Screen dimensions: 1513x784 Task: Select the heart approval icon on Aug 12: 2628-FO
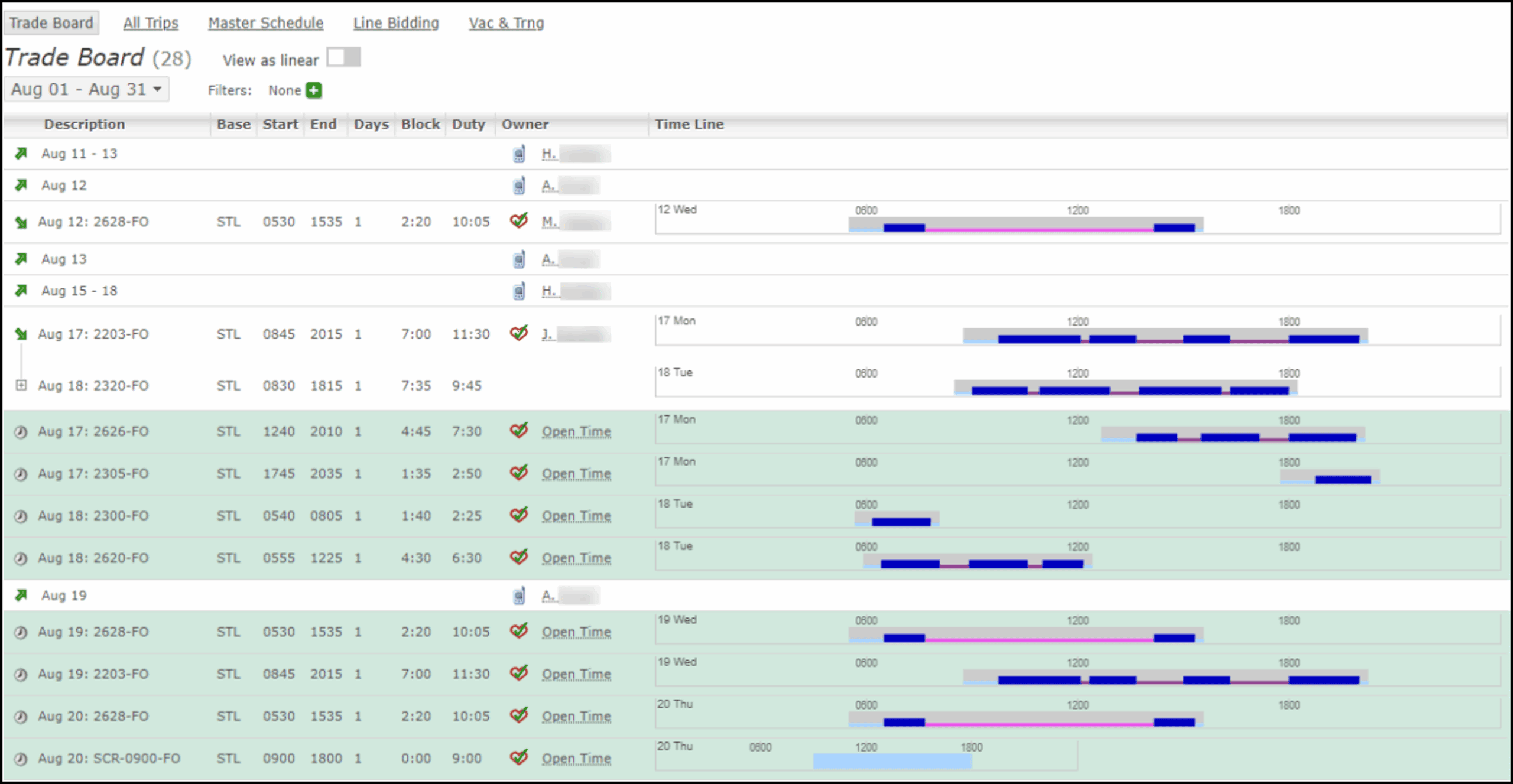pyautogui.click(x=519, y=221)
